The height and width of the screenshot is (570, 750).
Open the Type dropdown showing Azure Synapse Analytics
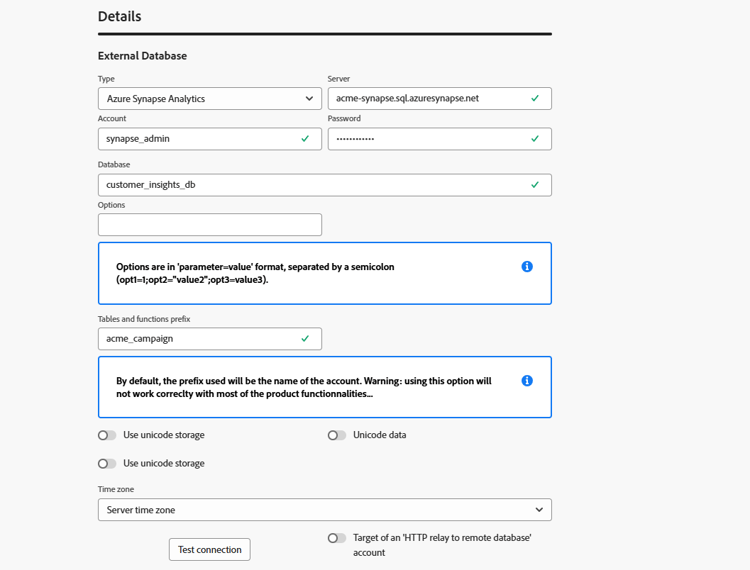[210, 99]
